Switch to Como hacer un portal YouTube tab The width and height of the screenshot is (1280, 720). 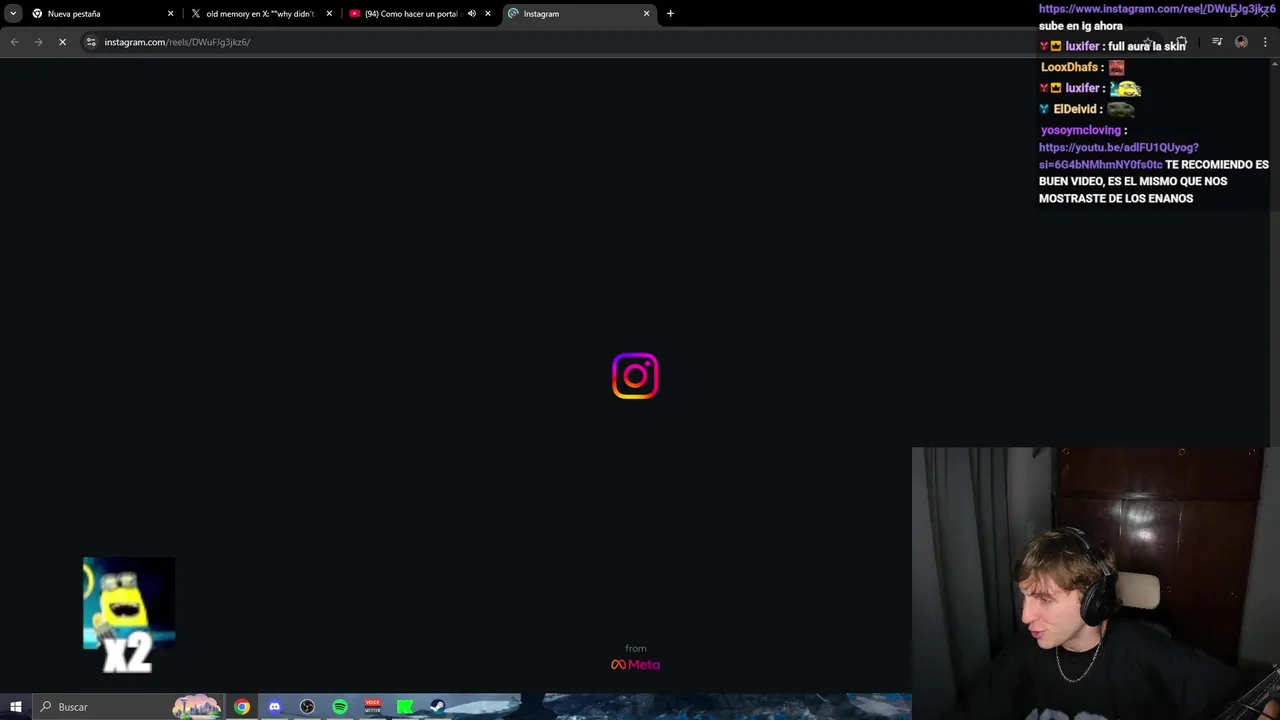pos(421,14)
